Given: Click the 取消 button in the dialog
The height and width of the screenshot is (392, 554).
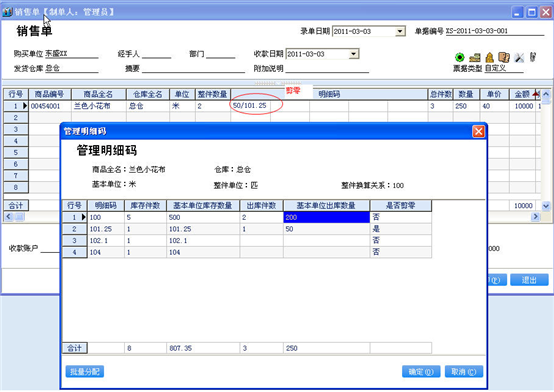Looking at the screenshot, I should 464,371.
